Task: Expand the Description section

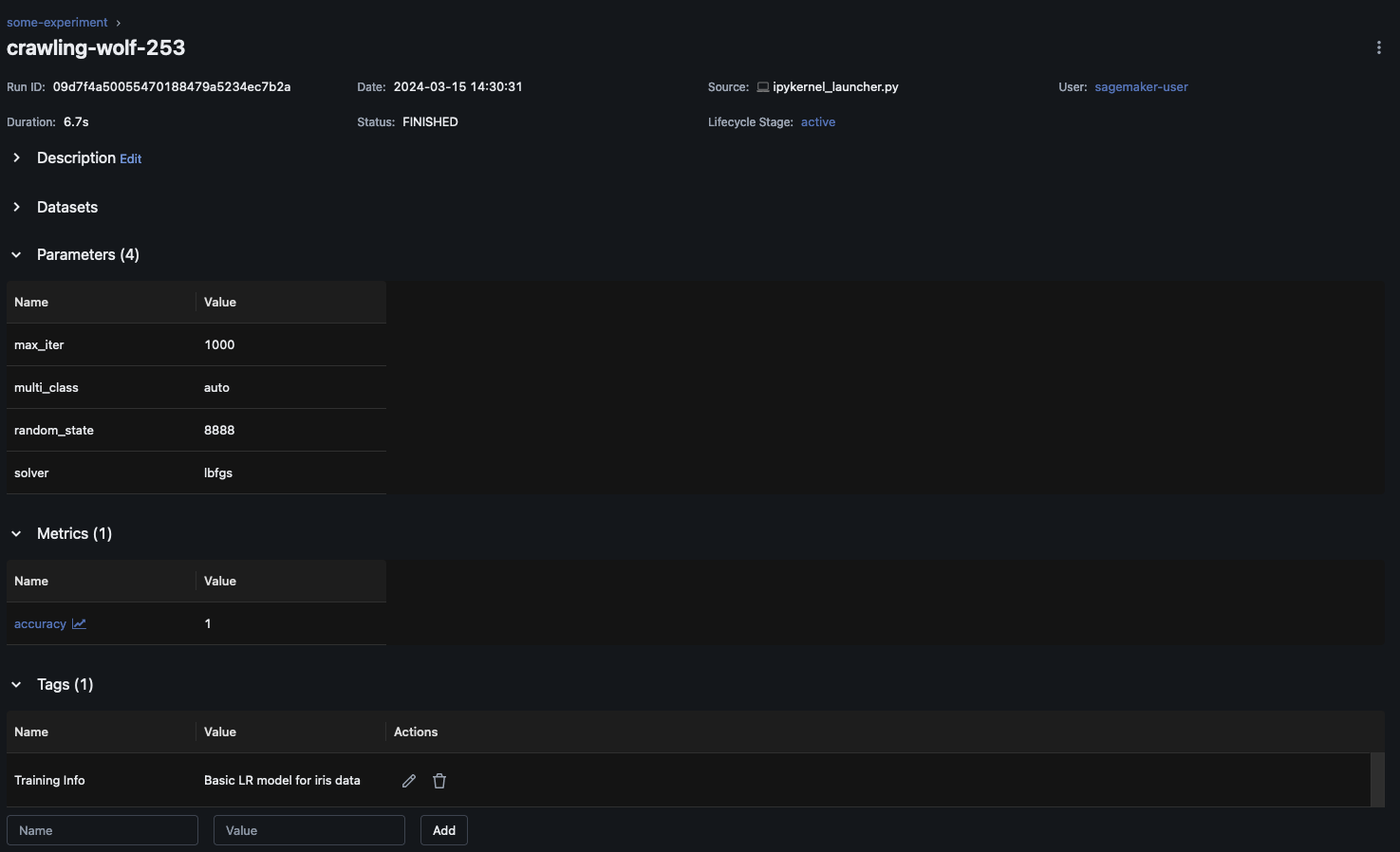Action: 17,158
